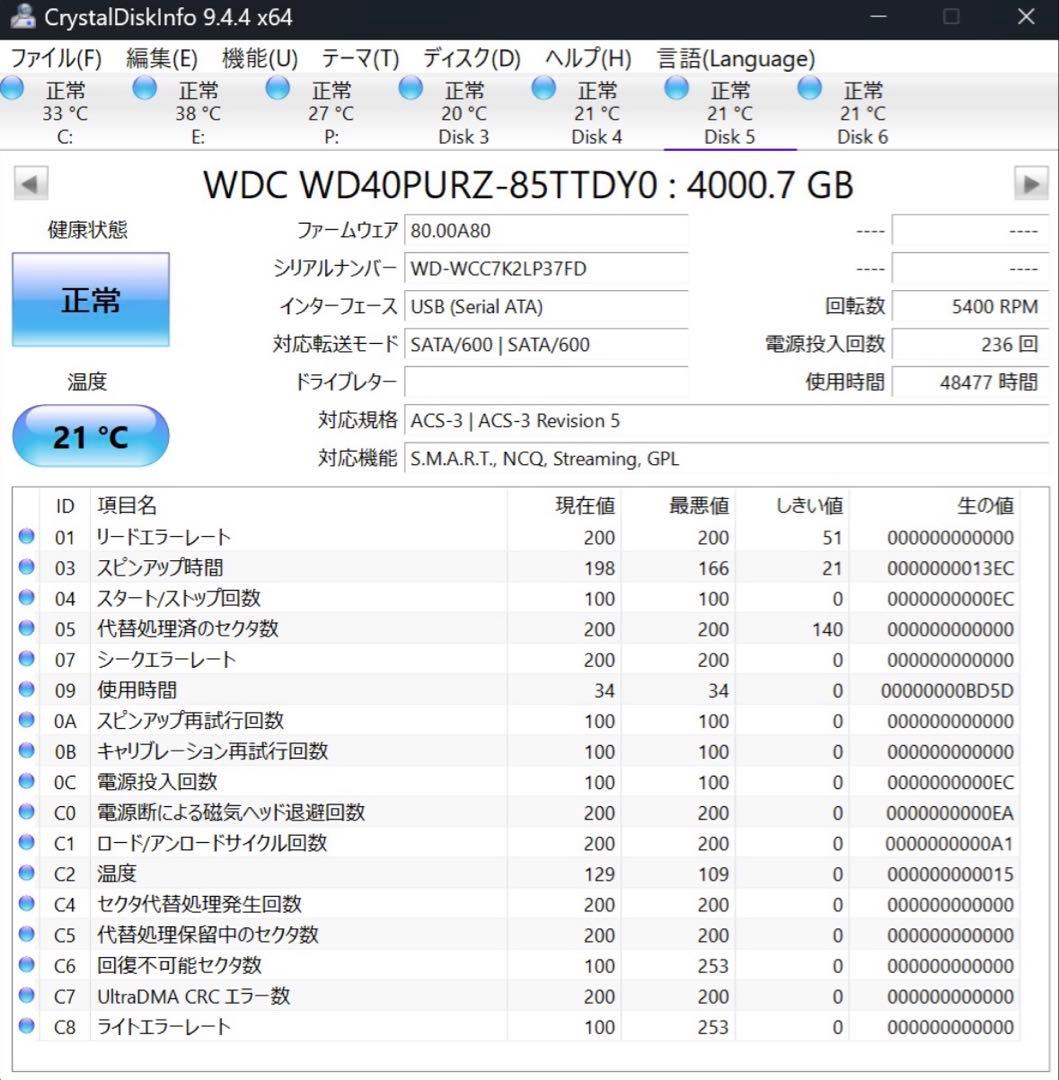Click status icon of 代替処理保留中のセクタ数 row
The width and height of the screenshot is (1059, 1080).
click(x=26, y=934)
